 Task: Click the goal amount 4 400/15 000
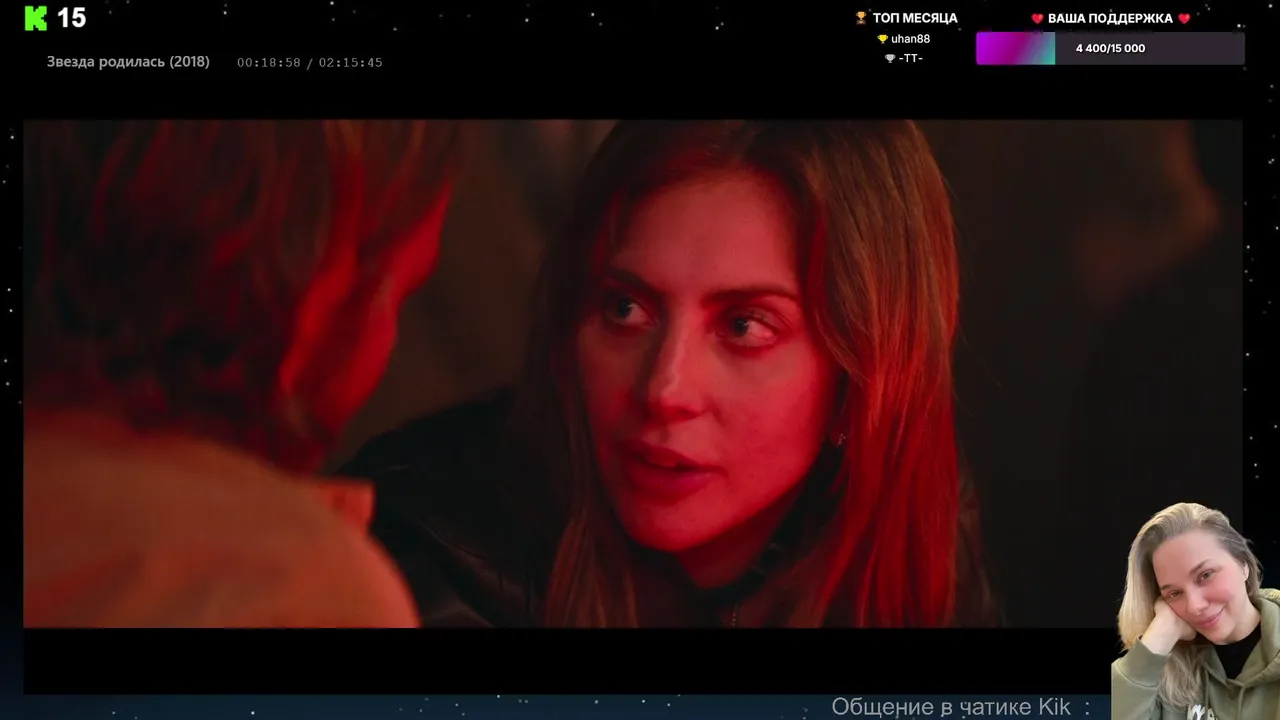(x=1110, y=48)
